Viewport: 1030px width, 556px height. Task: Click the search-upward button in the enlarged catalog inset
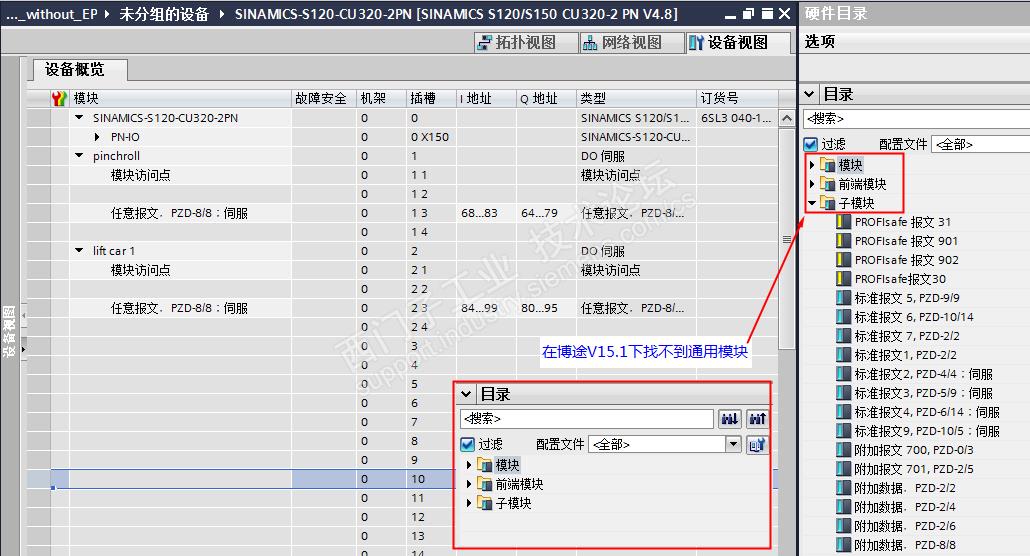[757, 419]
